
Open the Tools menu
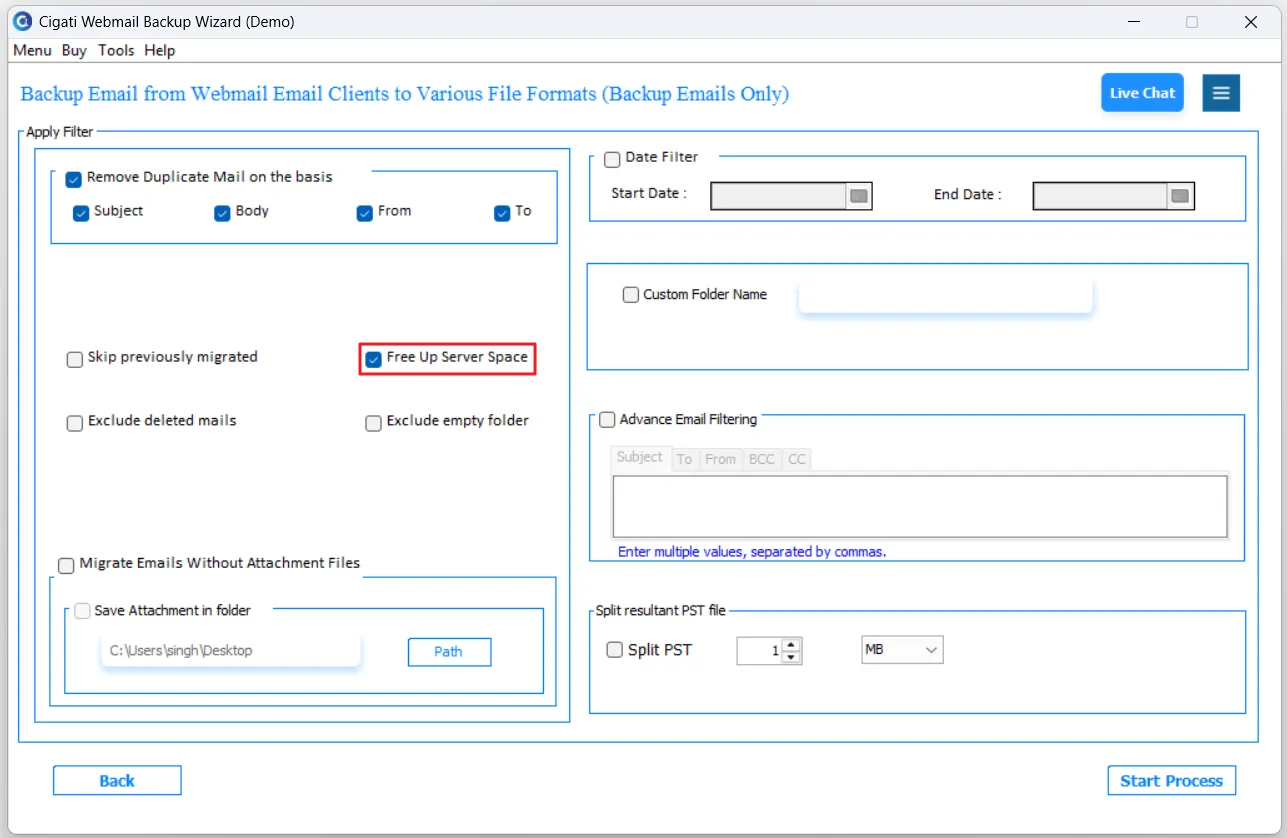coord(116,50)
